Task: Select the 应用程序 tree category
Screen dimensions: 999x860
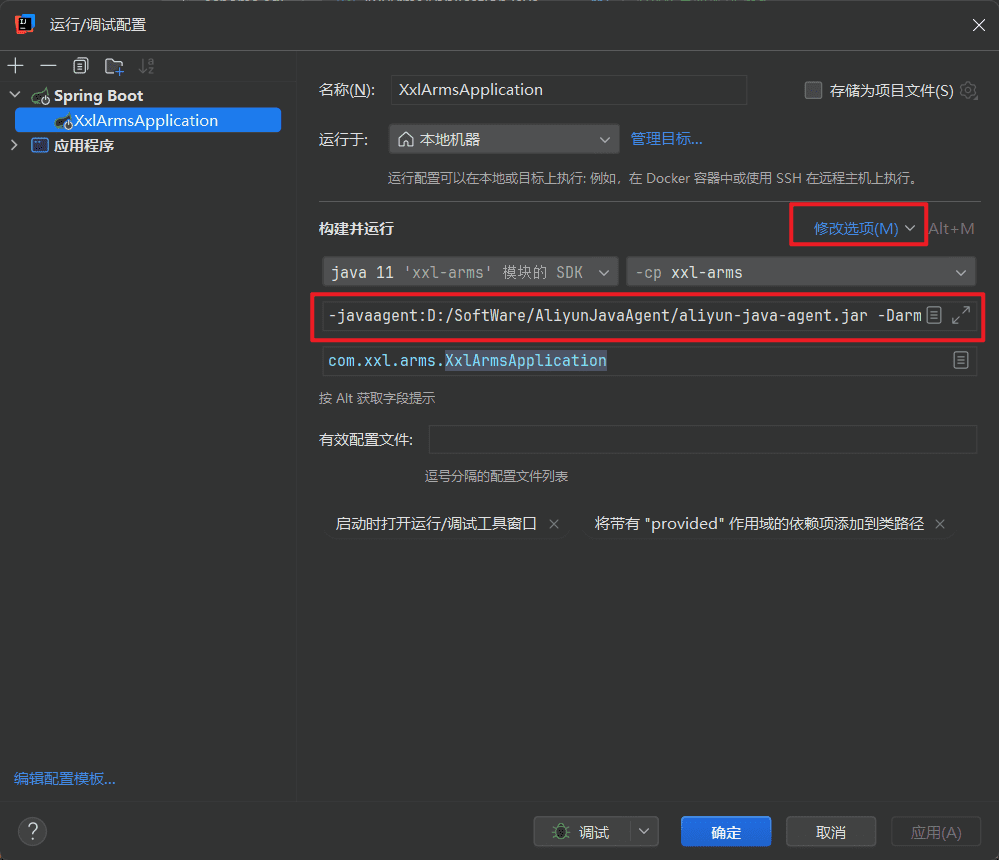Action: (x=83, y=145)
